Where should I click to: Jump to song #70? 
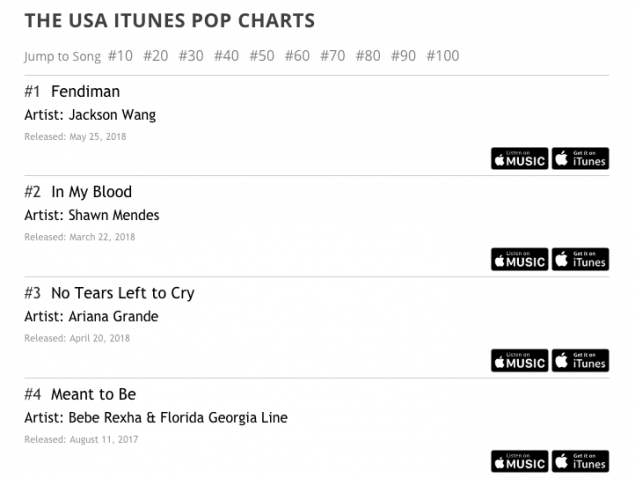[332, 56]
